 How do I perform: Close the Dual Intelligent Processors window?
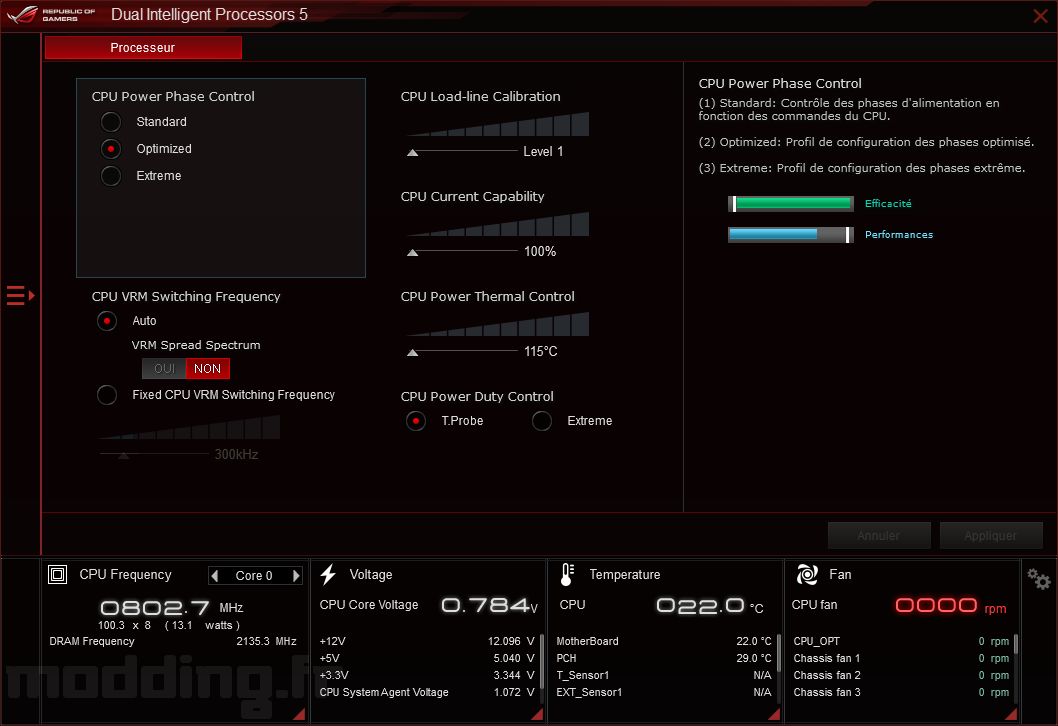(x=1040, y=15)
